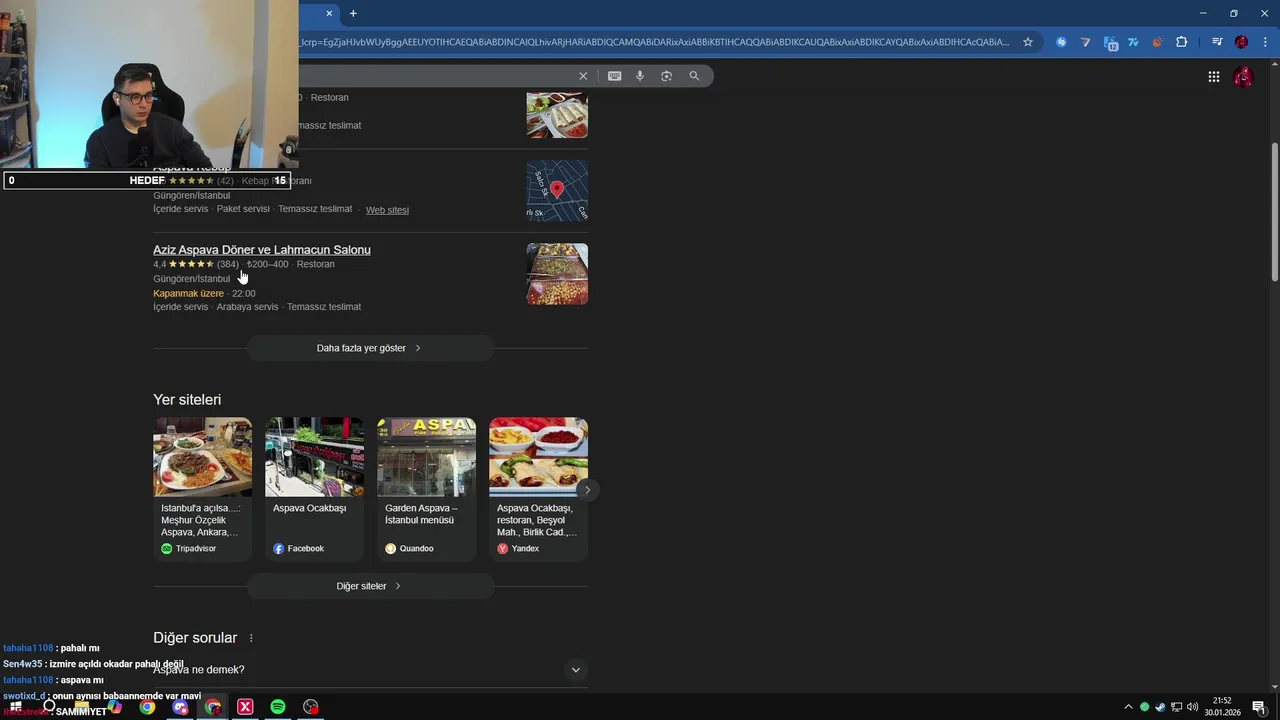Open the Tripadvisor Özçelik Aspava card
The image size is (1280, 720).
(x=202, y=488)
